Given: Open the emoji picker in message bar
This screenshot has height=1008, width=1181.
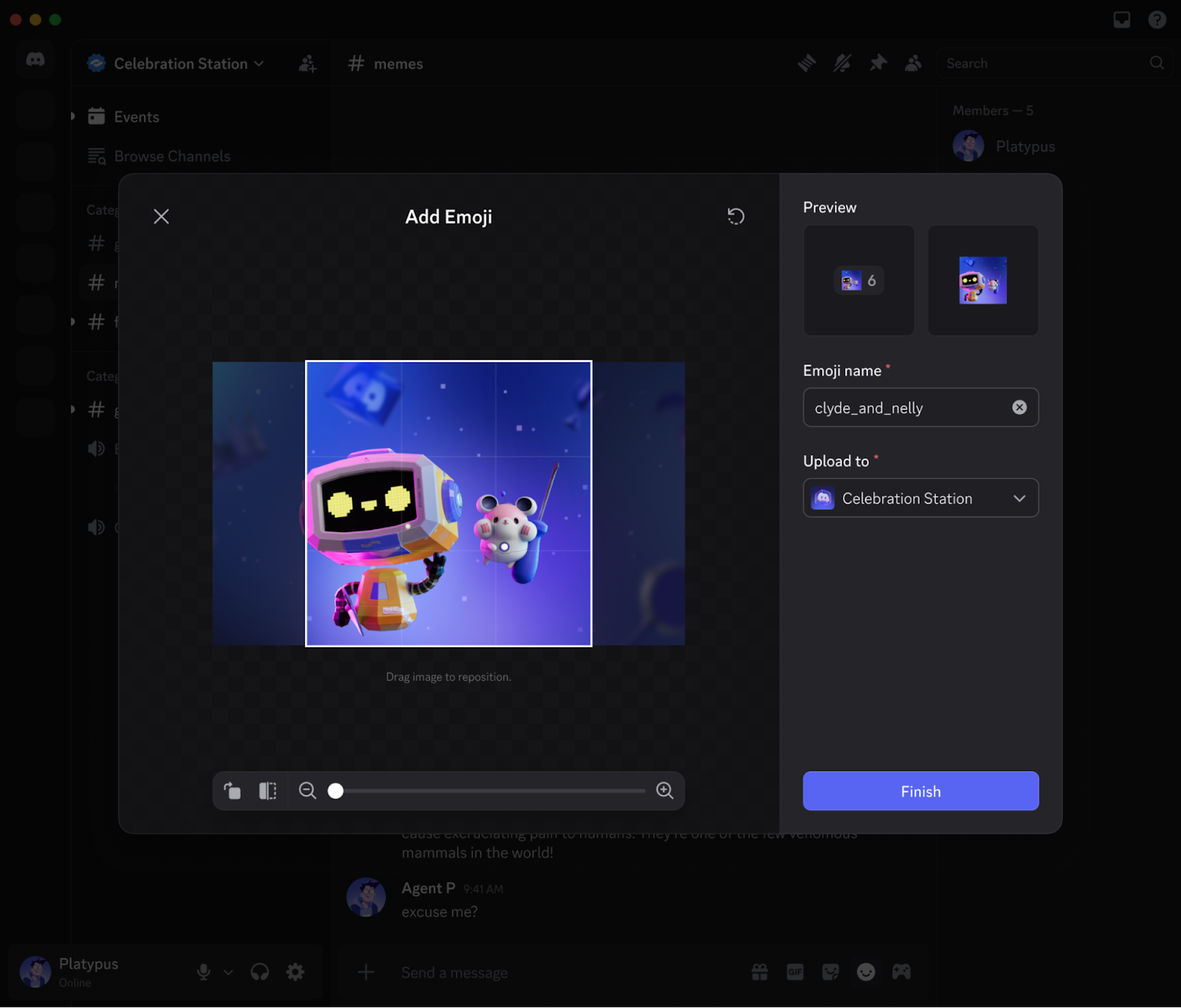Looking at the screenshot, I should coord(867,972).
